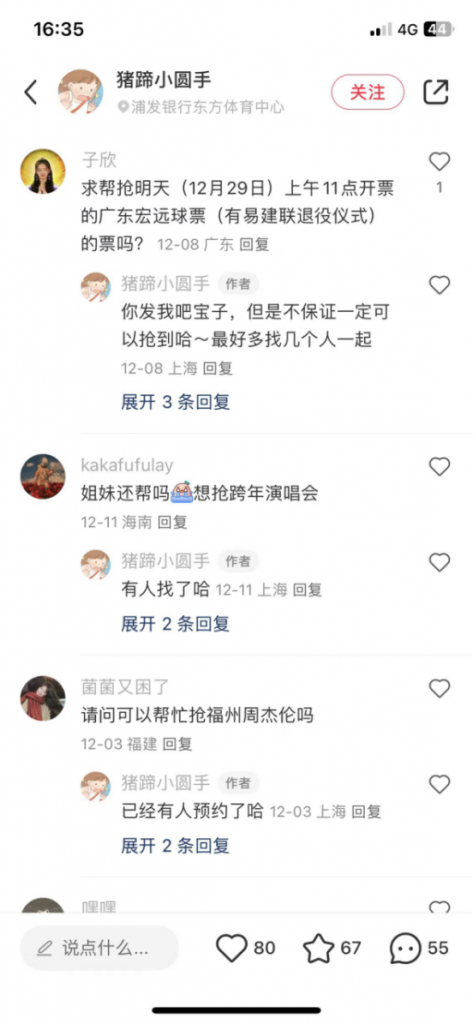Expand 2 replies under 菌菌又困了's comment
473x1024 pixels.
coord(175,846)
